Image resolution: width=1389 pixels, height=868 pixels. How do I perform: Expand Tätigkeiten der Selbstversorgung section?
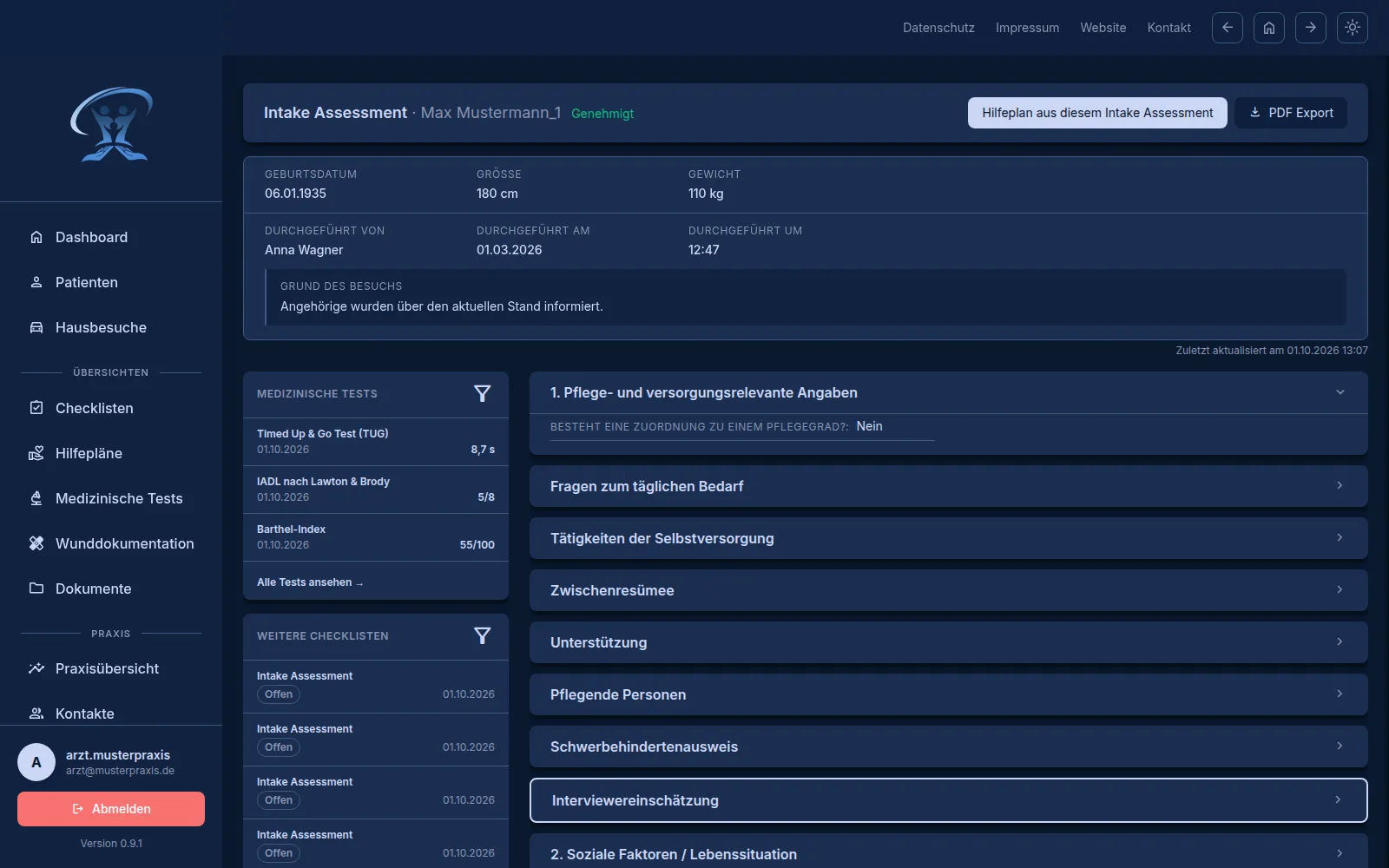point(949,538)
